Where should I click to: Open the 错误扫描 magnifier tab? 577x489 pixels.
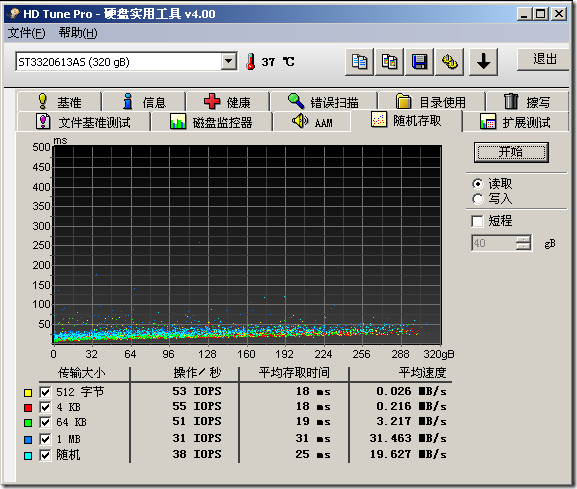point(323,102)
